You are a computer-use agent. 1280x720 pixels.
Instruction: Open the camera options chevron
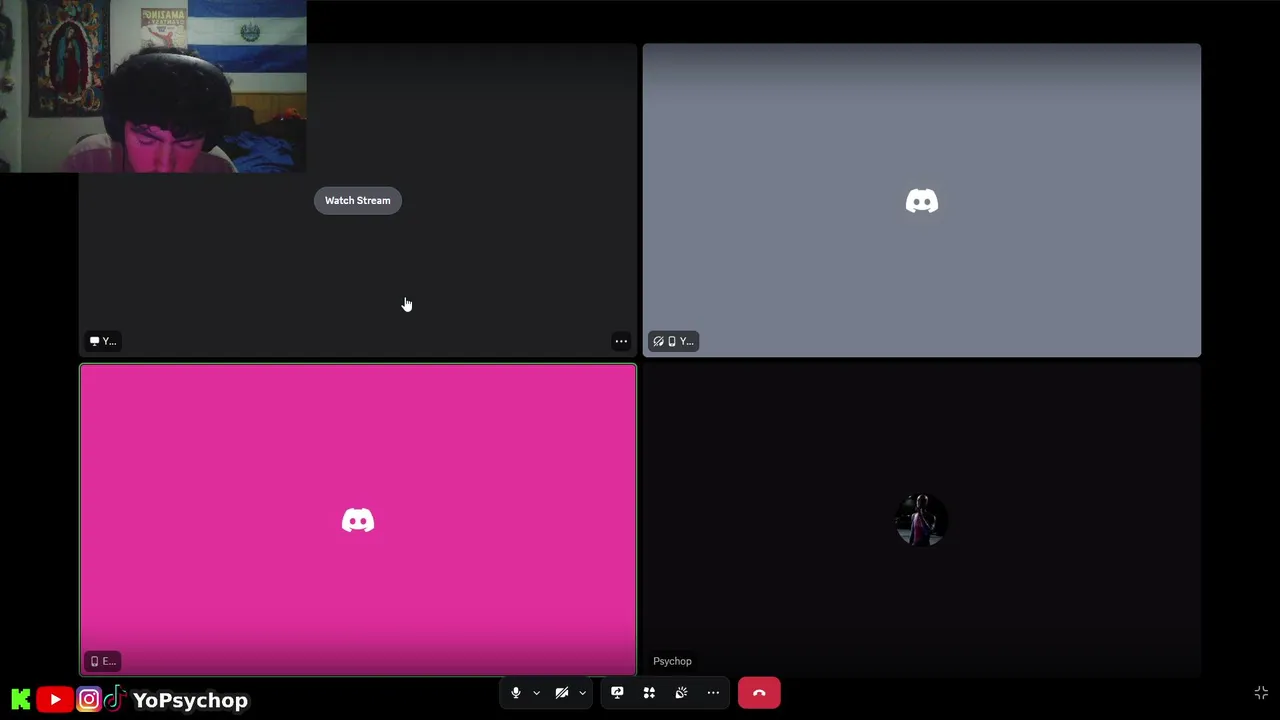tap(582, 693)
